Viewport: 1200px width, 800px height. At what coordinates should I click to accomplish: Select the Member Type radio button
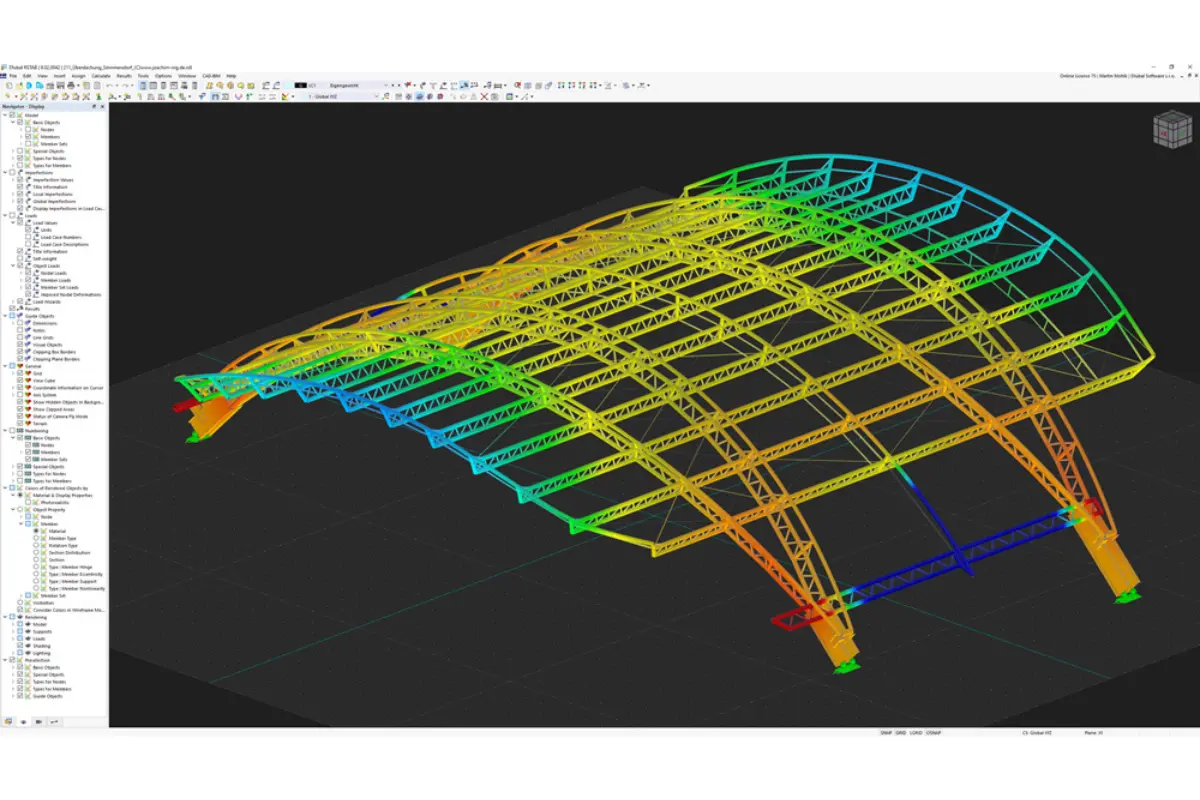click(x=37, y=538)
